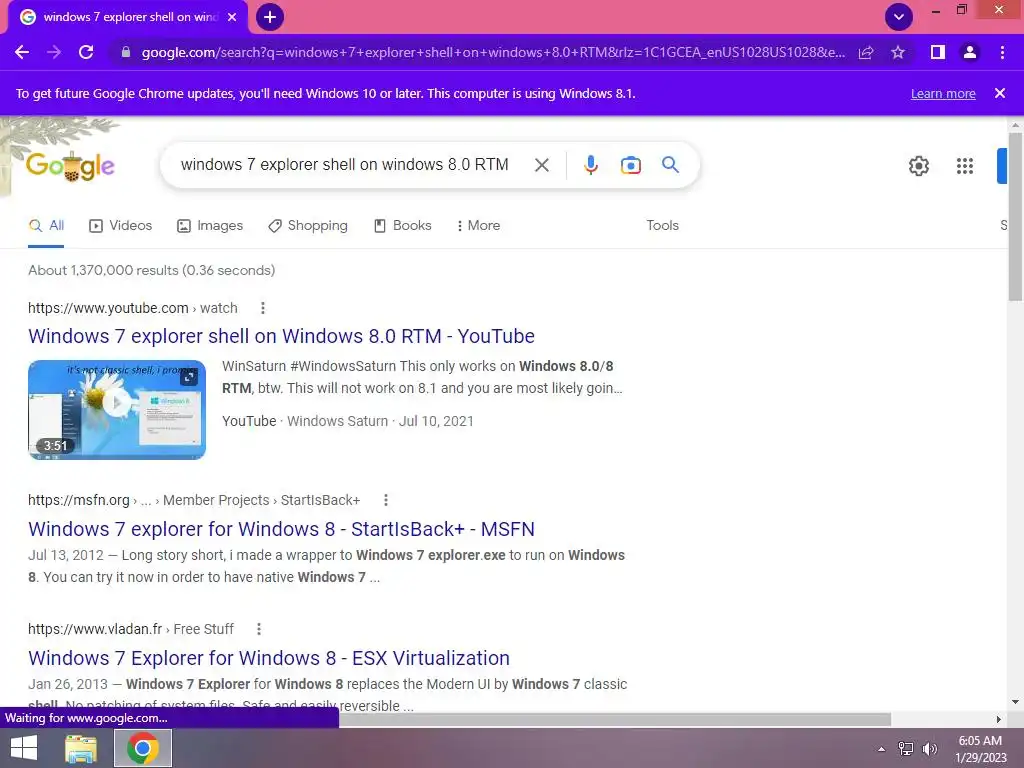Open the Google apps grid
The image size is (1024, 768).
coord(965,166)
